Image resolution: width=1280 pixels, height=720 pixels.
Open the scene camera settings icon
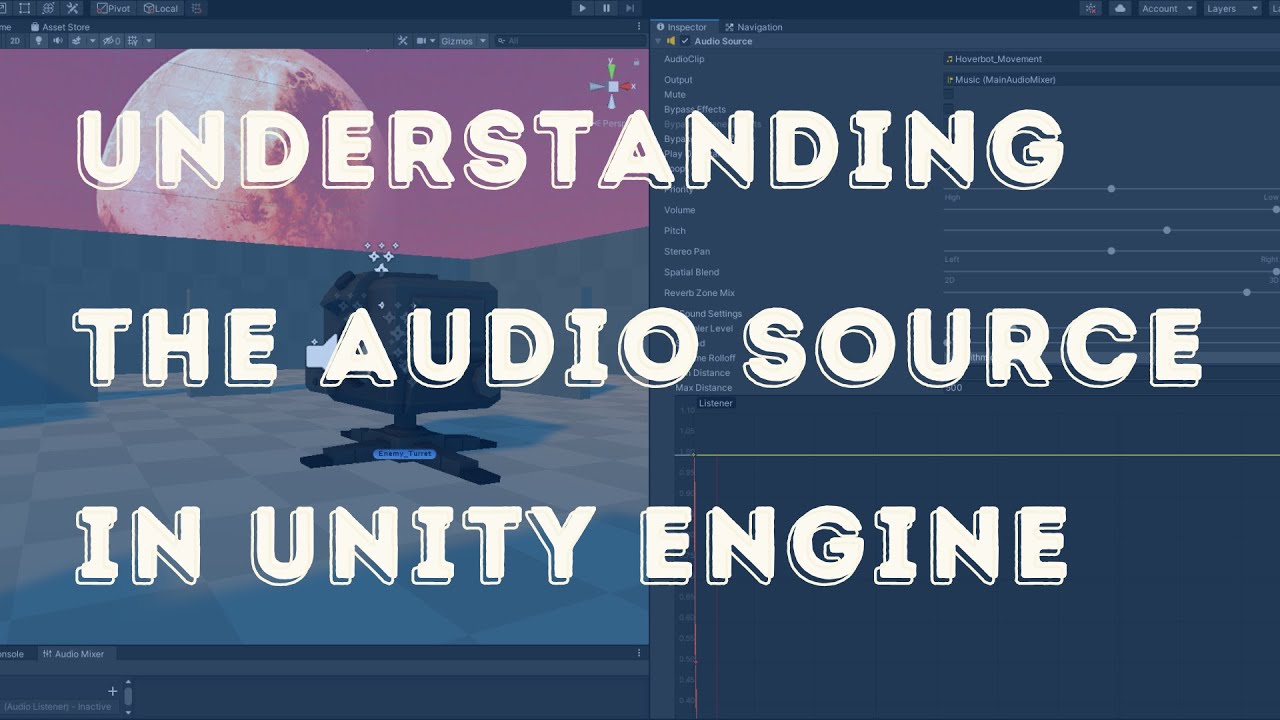click(x=421, y=41)
